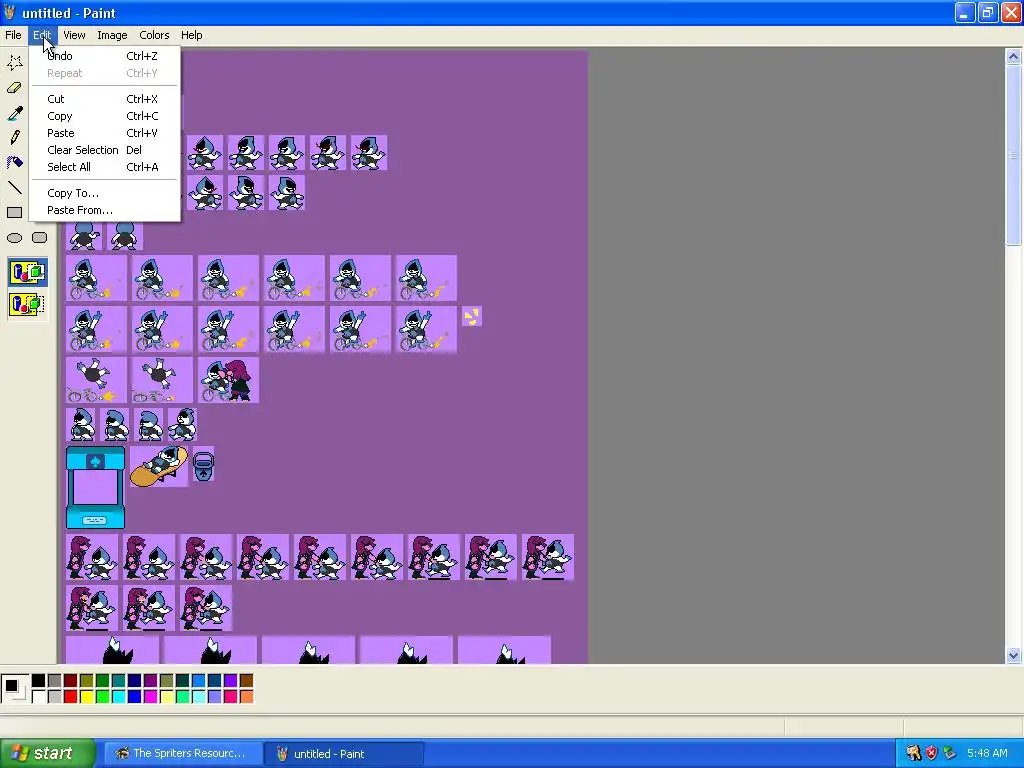This screenshot has width=1024, height=768.
Task: Click the vertical scrollbar thumb
Action: point(1013,155)
